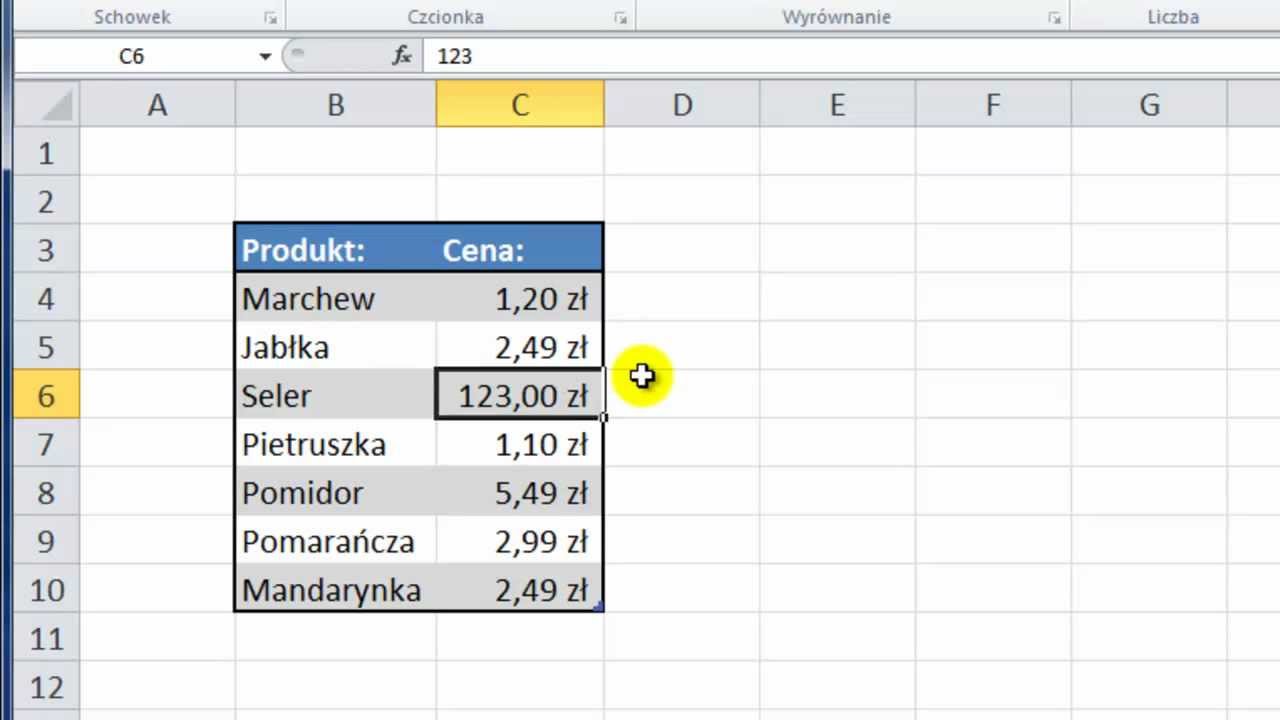Select row 10 header

(47, 589)
